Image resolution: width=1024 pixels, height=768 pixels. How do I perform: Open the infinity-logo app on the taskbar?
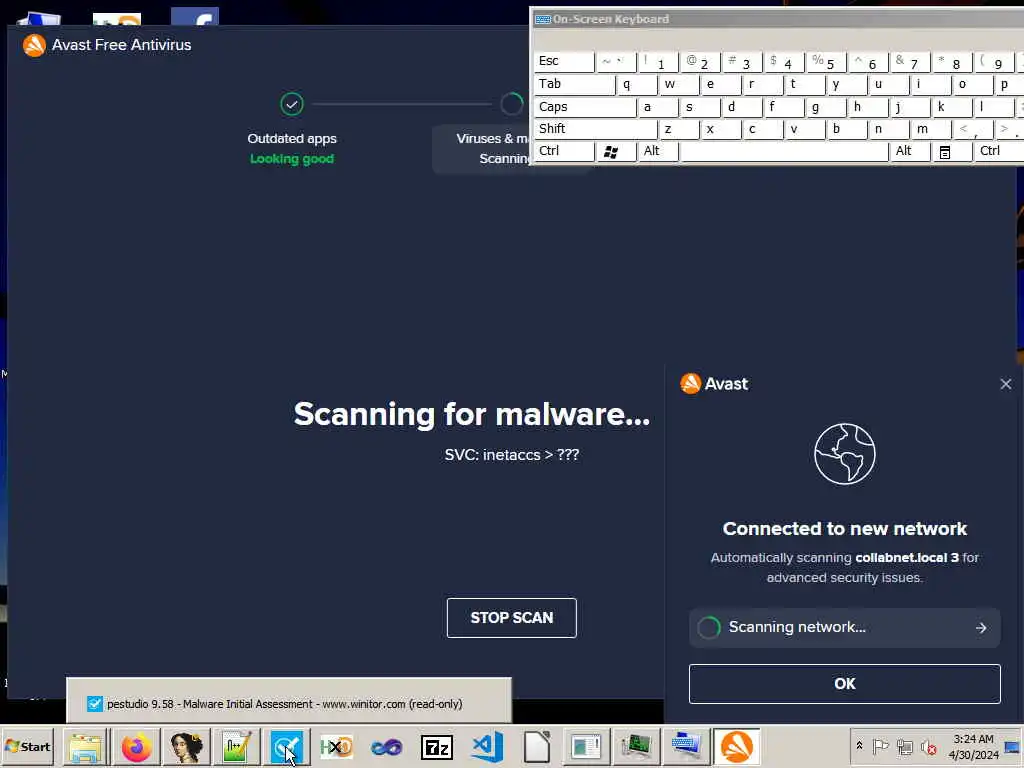tap(387, 746)
